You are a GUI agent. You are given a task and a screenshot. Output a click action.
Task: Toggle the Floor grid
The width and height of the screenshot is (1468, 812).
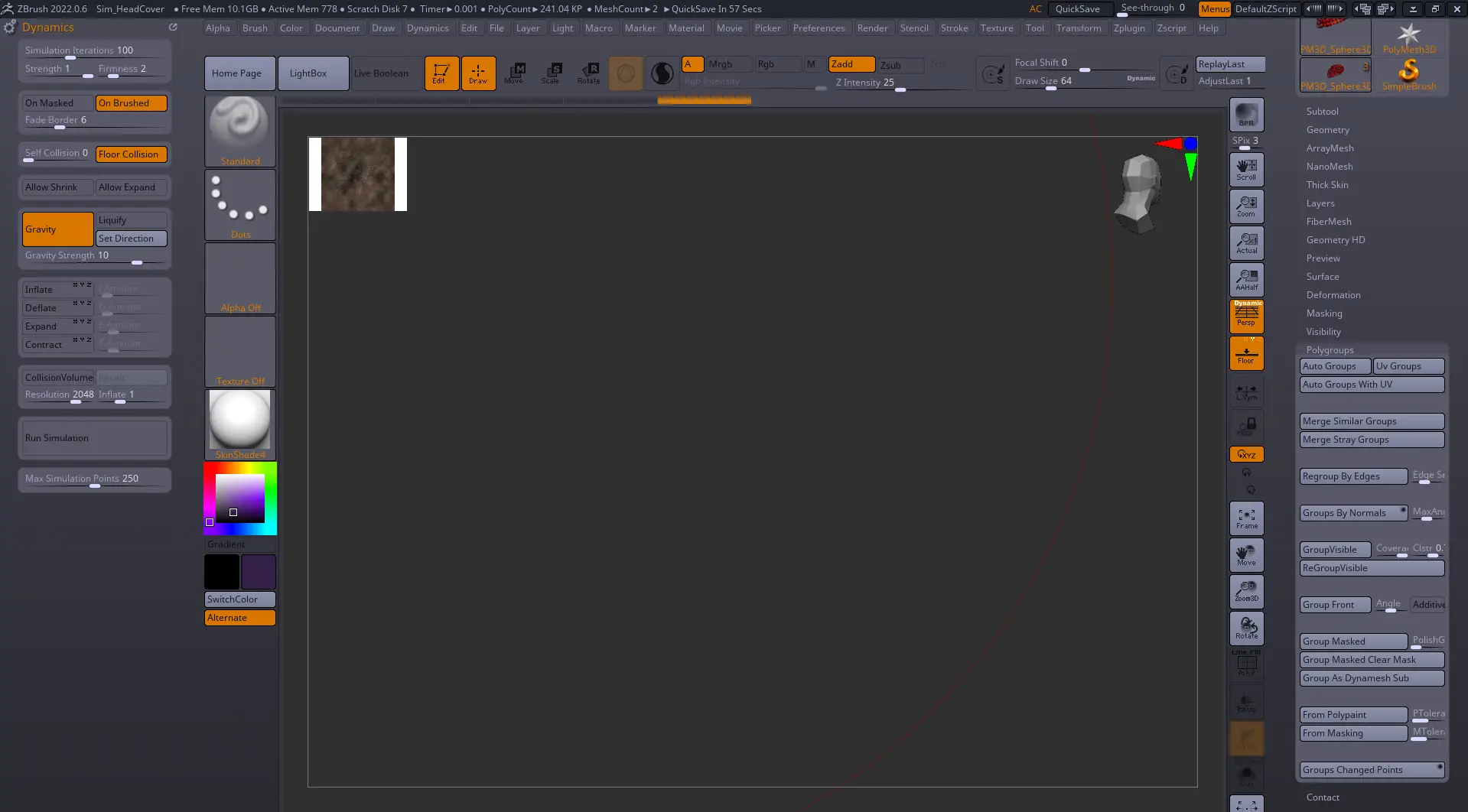coord(1246,353)
